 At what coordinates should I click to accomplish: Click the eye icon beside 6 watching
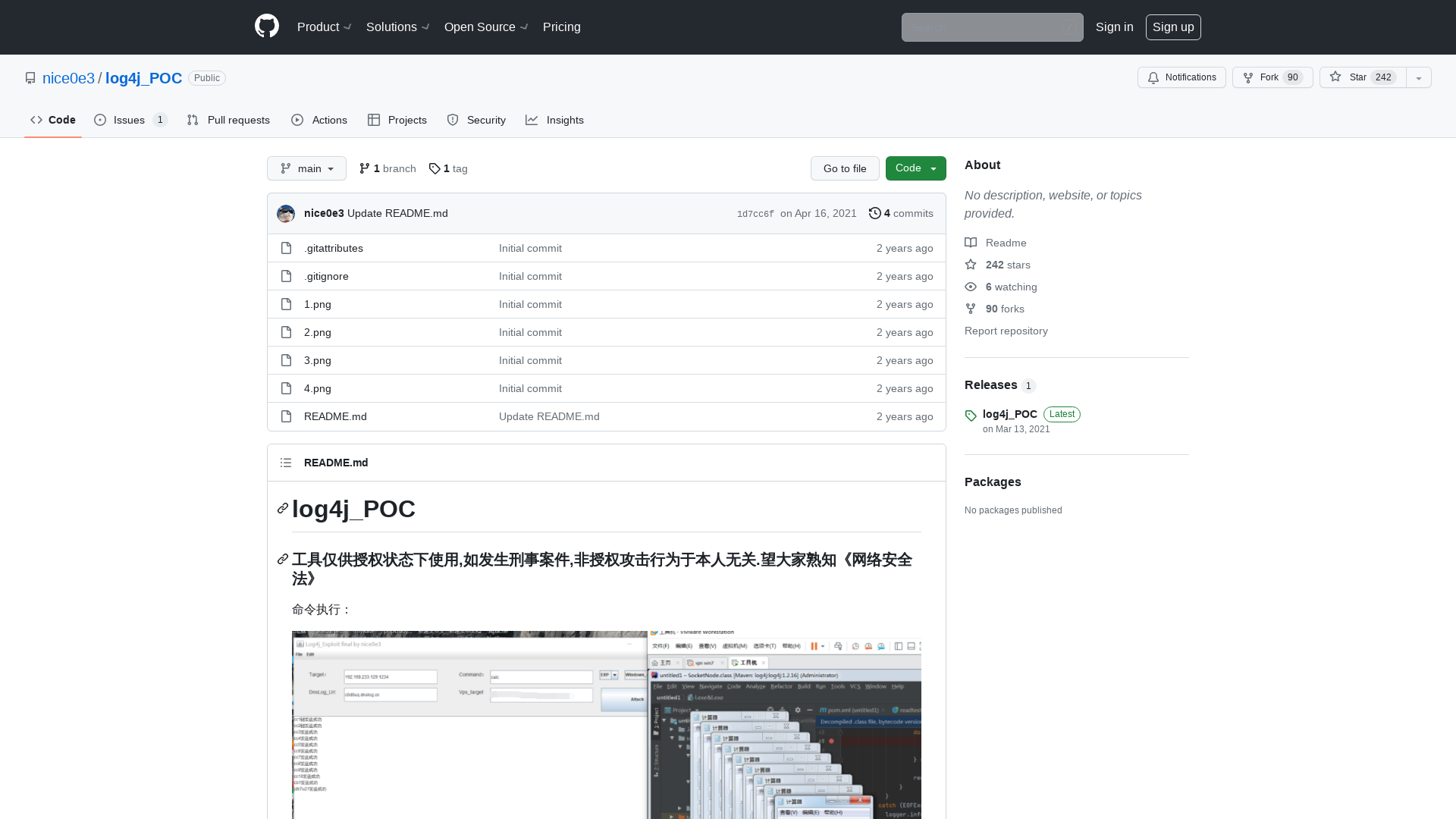(x=971, y=287)
